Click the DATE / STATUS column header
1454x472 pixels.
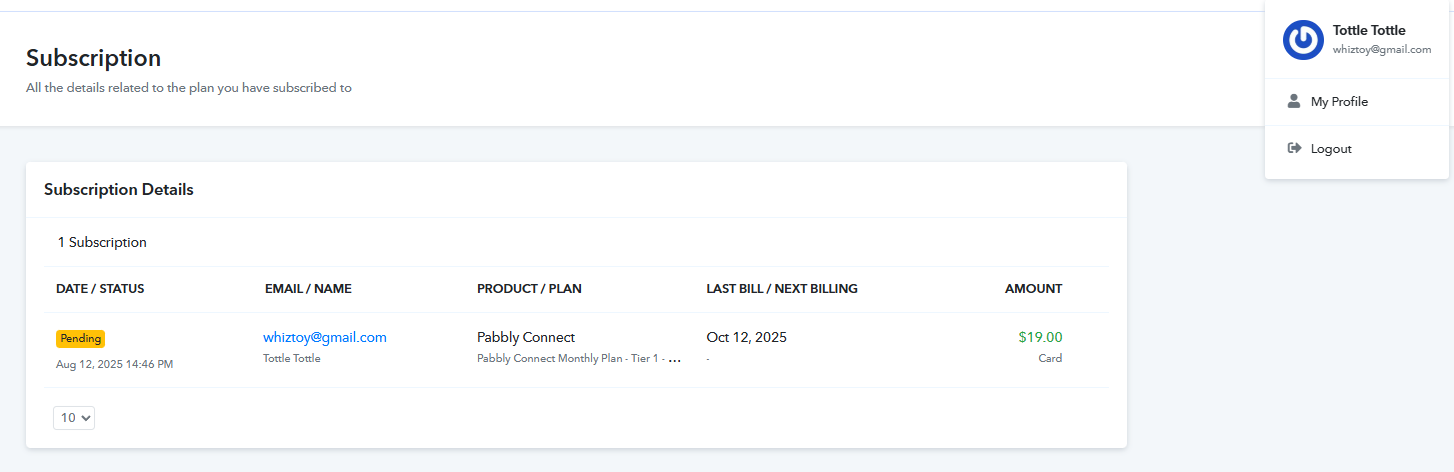(x=100, y=289)
